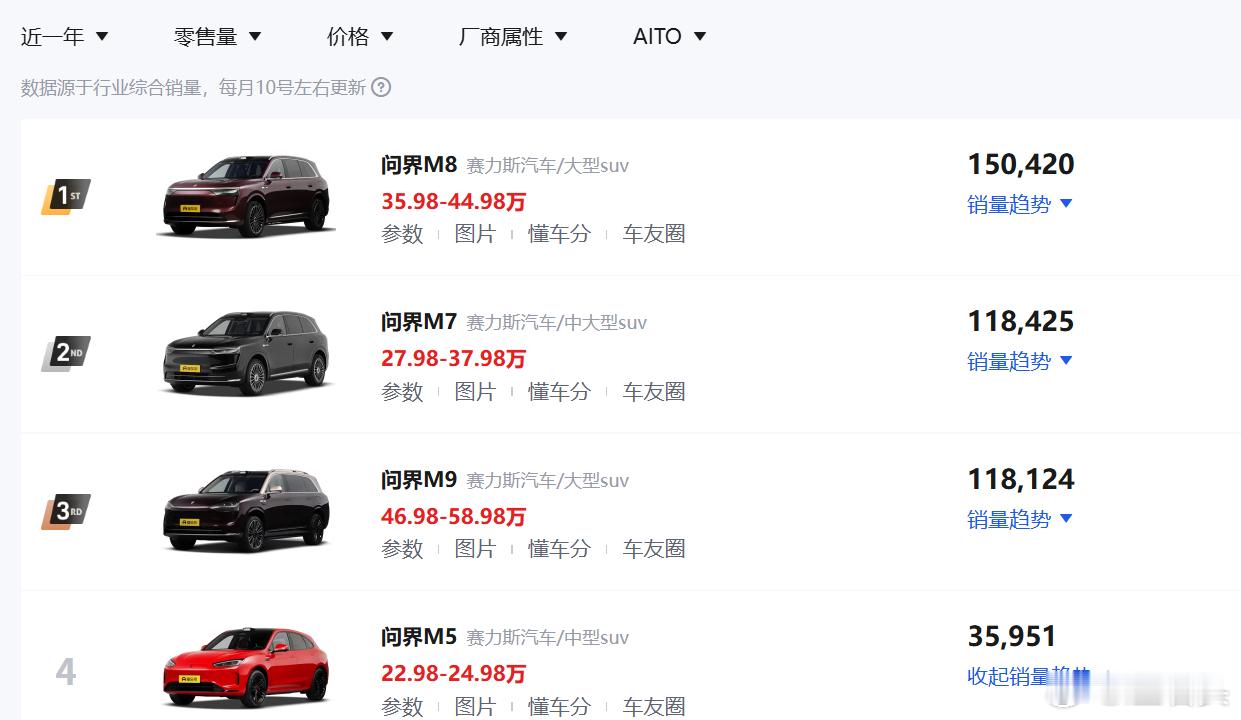The height and width of the screenshot is (720, 1241).
Task: Click the 2nd place rank badge
Action: pyautogui.click(x=66, y=353)
